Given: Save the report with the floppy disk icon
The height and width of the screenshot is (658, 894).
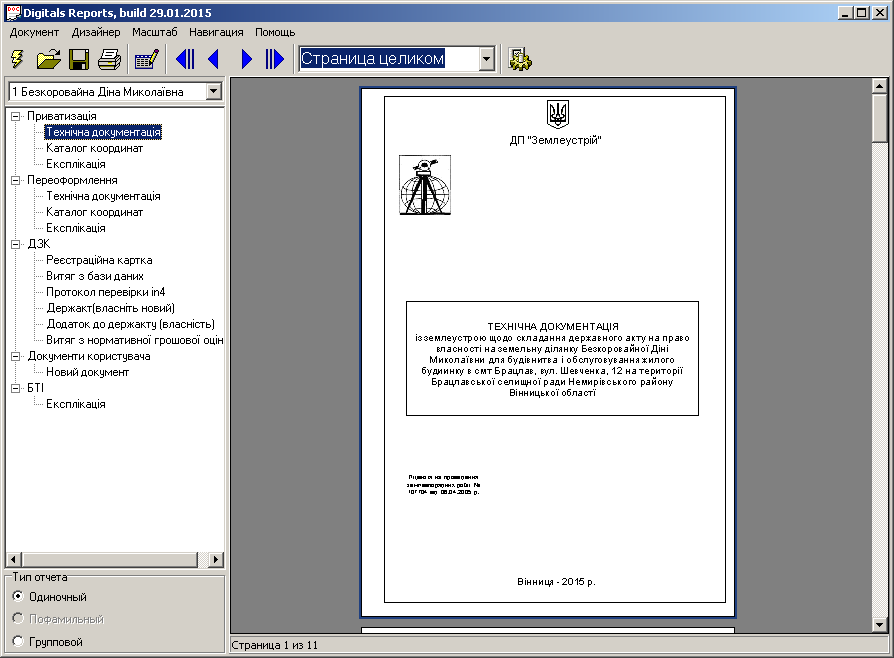Looking at the screenshot, I should [79, 59].
